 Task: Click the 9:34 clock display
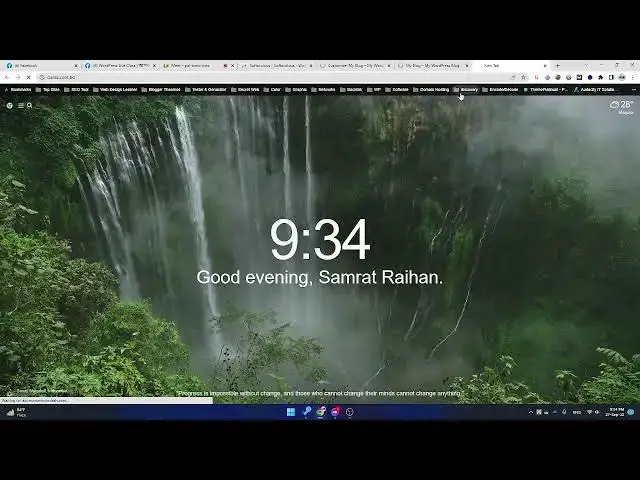320,240
